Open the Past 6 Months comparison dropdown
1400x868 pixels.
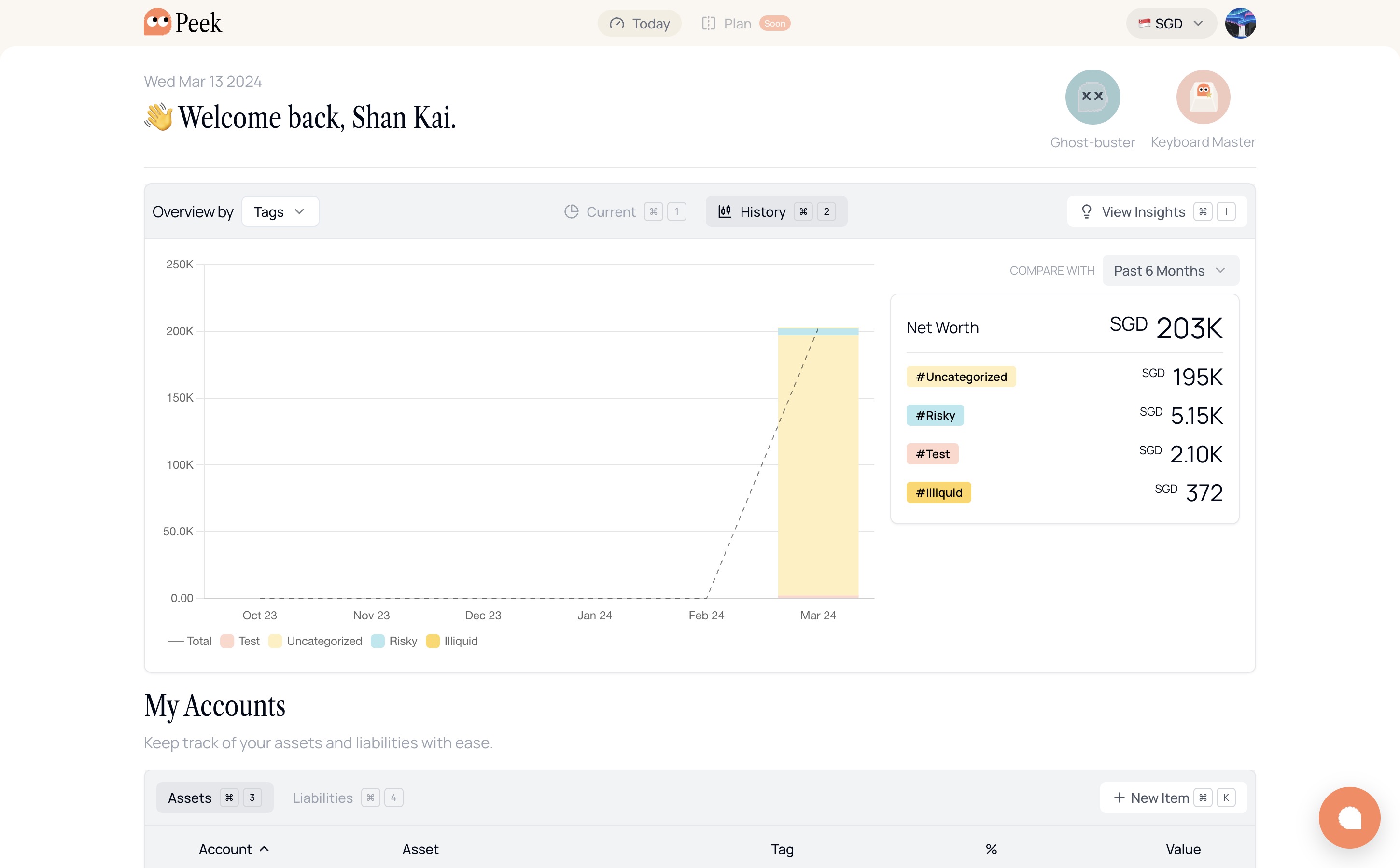click(1170, 271)
